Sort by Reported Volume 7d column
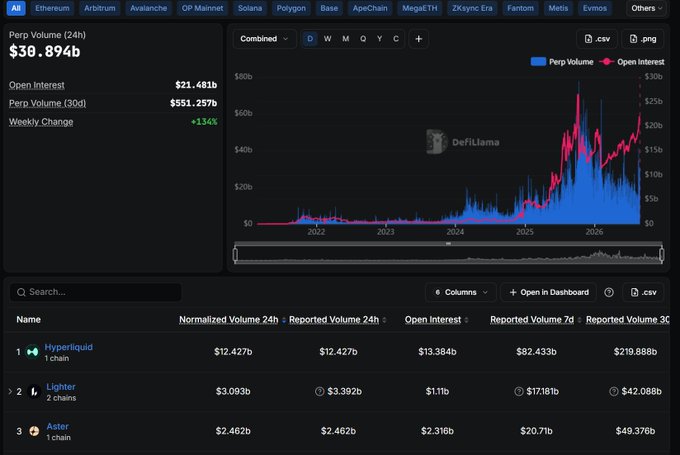 (532, 320)
